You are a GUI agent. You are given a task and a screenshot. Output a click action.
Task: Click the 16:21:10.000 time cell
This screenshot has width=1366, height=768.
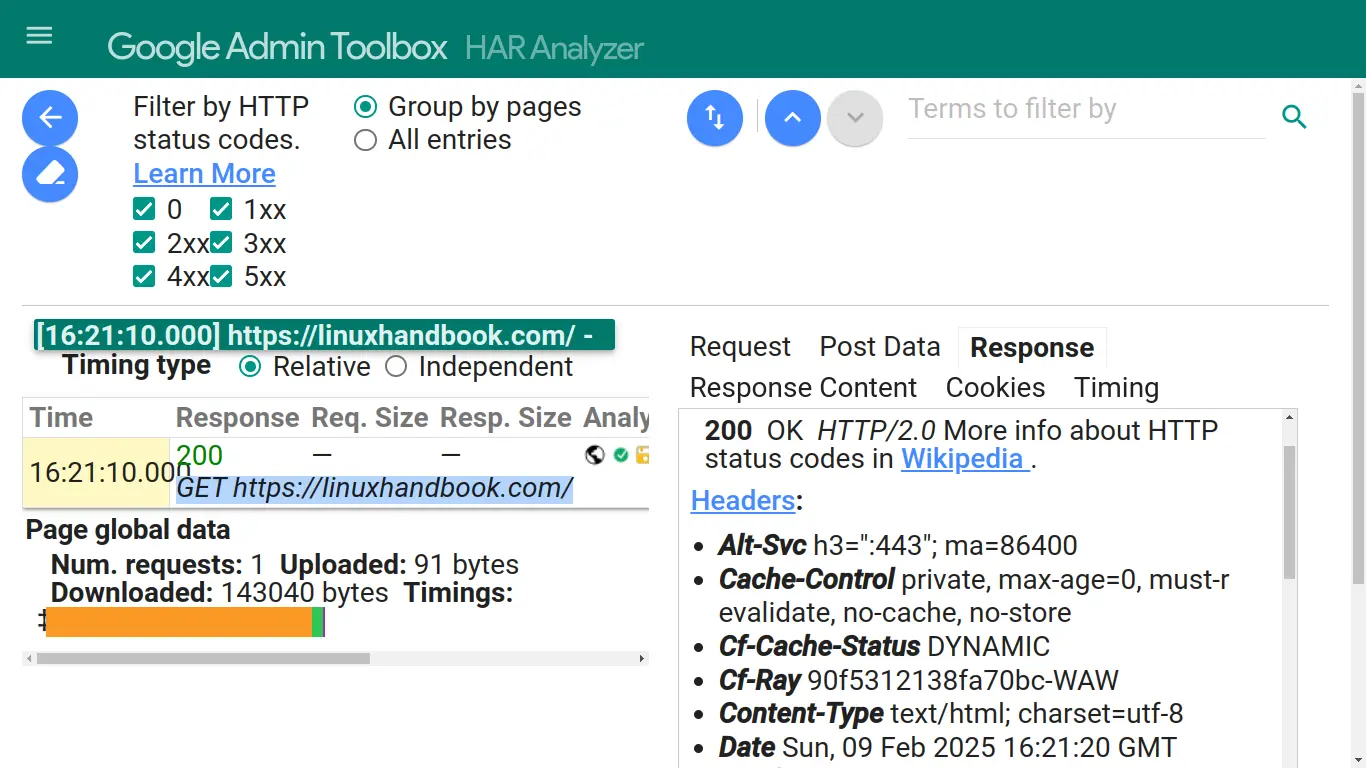pos(96,472)
